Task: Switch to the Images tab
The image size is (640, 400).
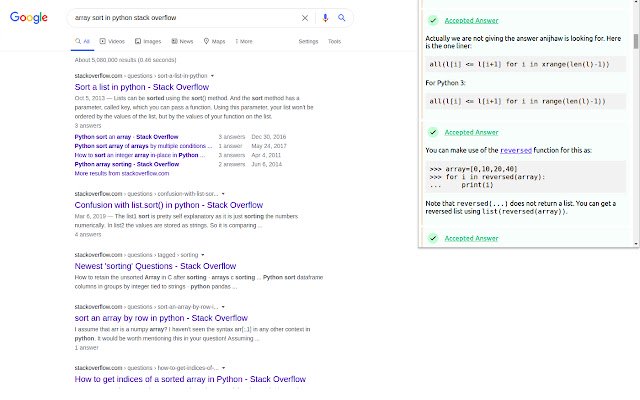Action: click(x=148, y=41)
